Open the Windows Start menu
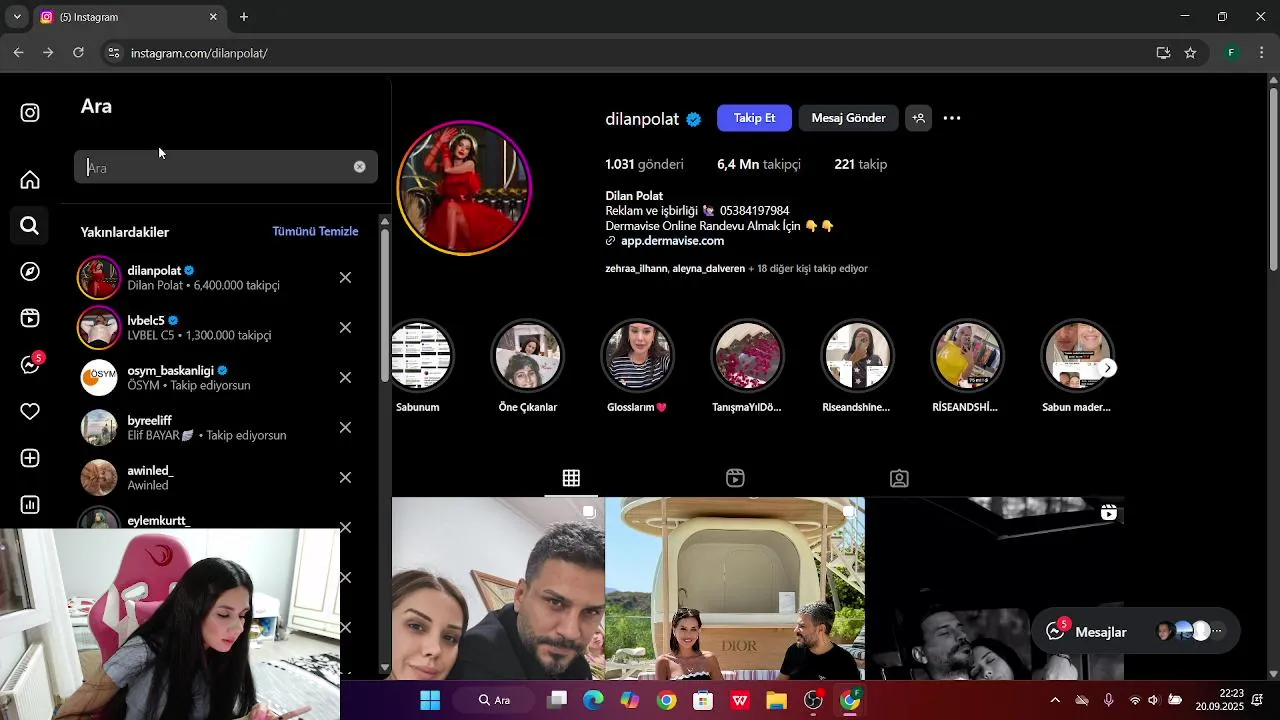 coord(430,700)
